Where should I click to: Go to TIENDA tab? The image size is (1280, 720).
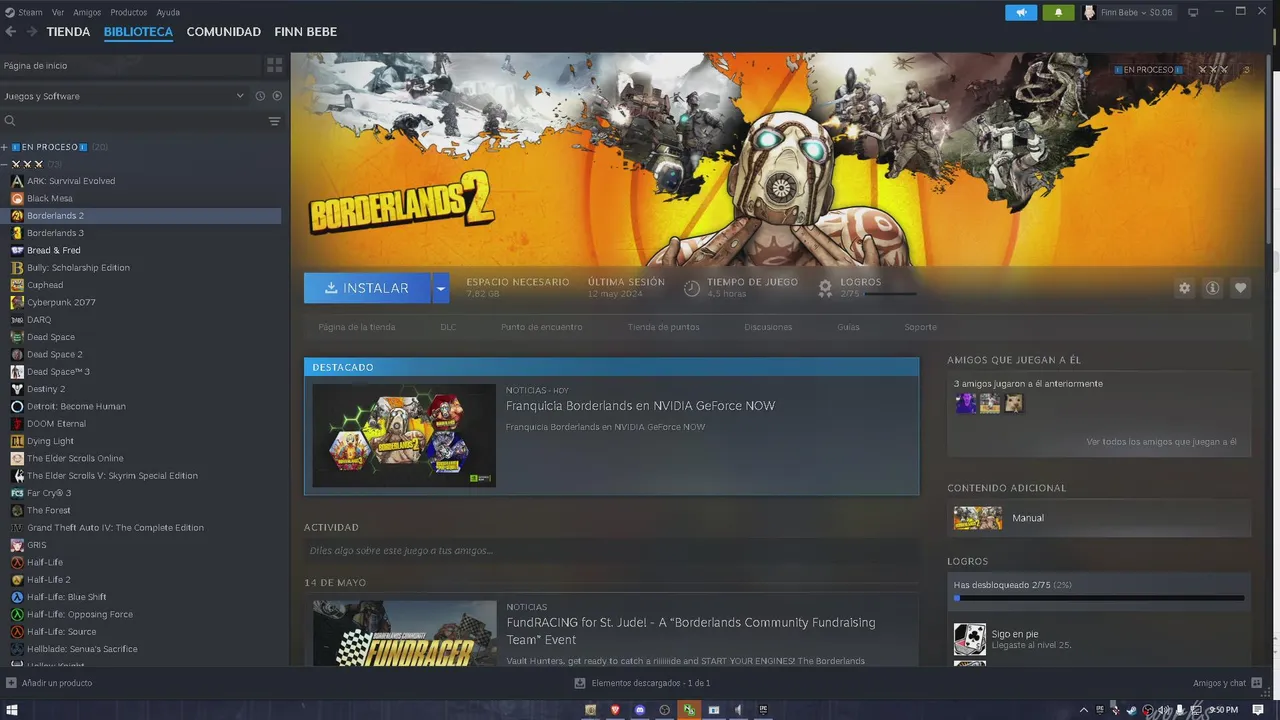68,32
